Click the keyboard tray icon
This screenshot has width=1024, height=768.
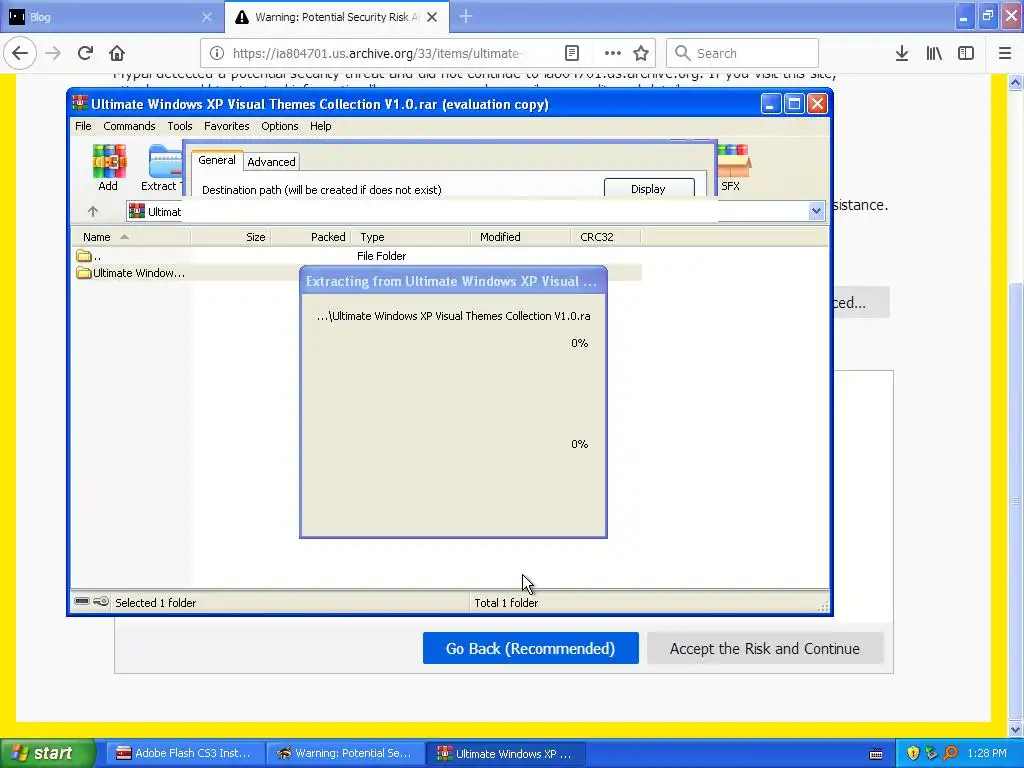click(876, 754)
